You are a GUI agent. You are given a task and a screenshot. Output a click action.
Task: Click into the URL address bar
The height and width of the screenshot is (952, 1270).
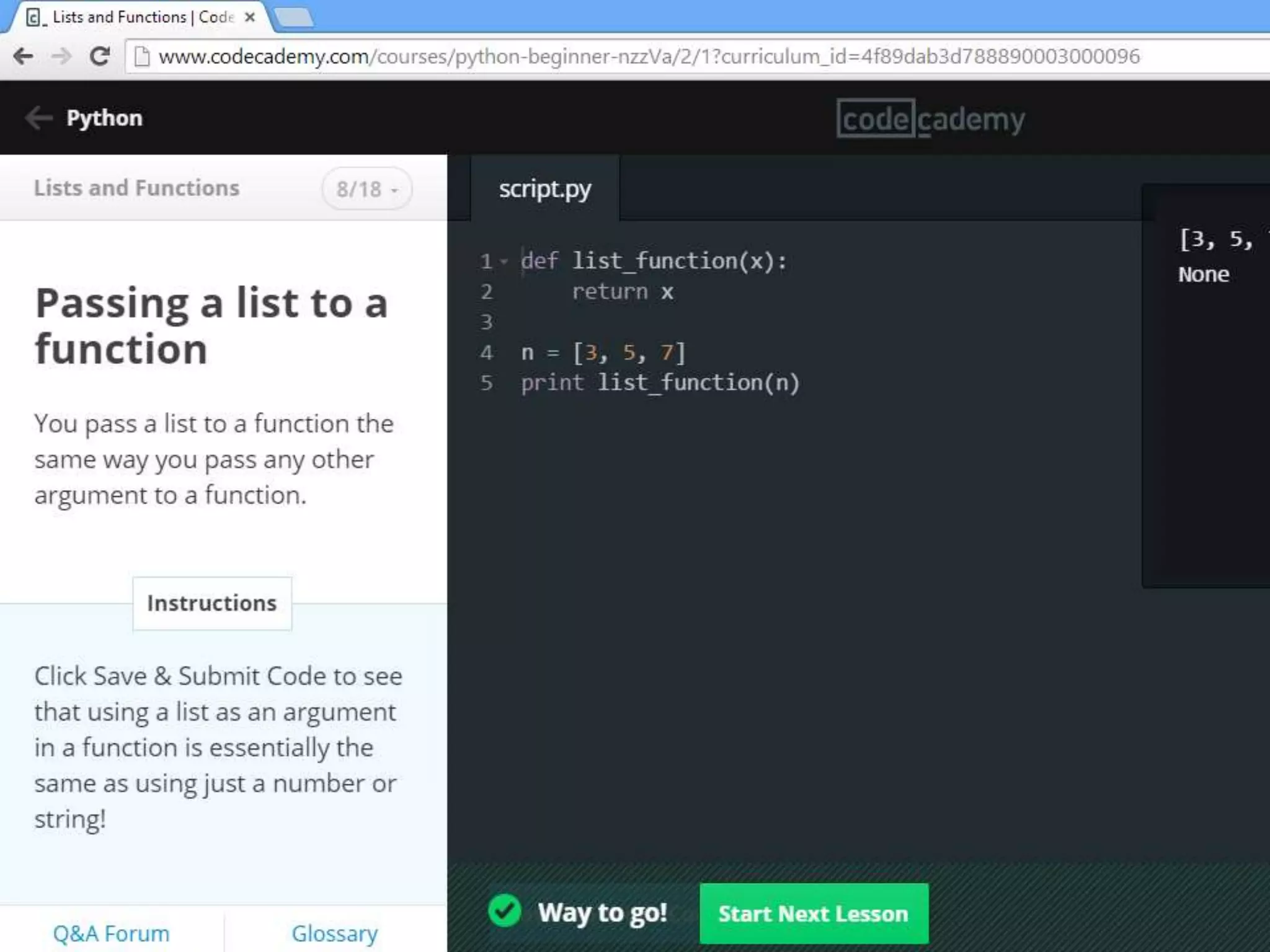(620, 56)
